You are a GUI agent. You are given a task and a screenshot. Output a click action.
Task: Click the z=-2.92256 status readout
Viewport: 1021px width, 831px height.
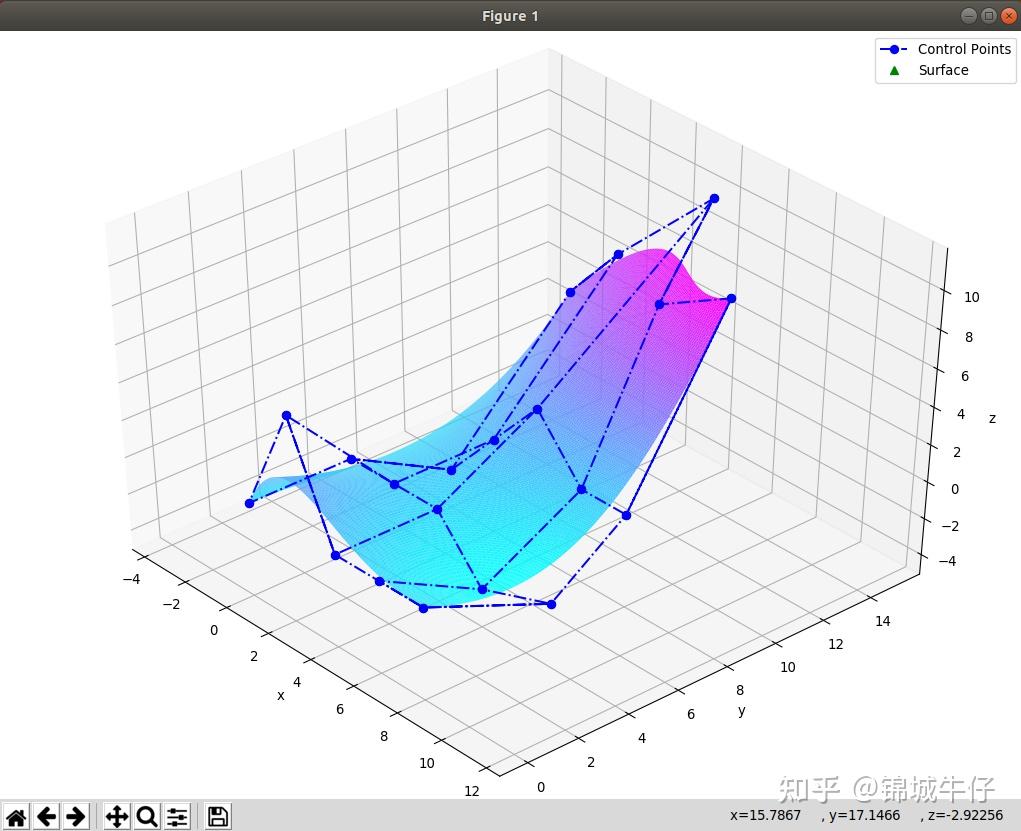(966, 815)
